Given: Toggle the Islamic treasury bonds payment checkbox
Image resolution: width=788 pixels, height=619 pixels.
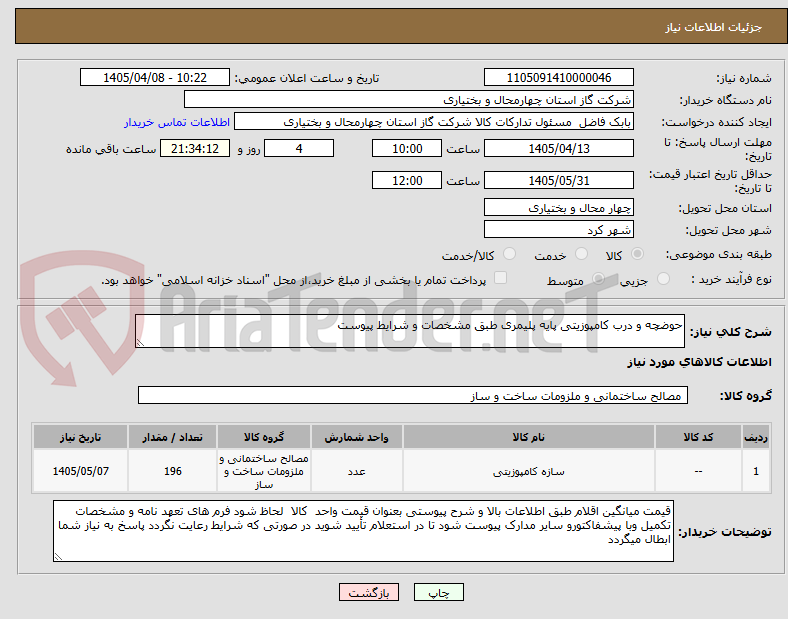Looking at the screenshot, I should tap(500, 278).
